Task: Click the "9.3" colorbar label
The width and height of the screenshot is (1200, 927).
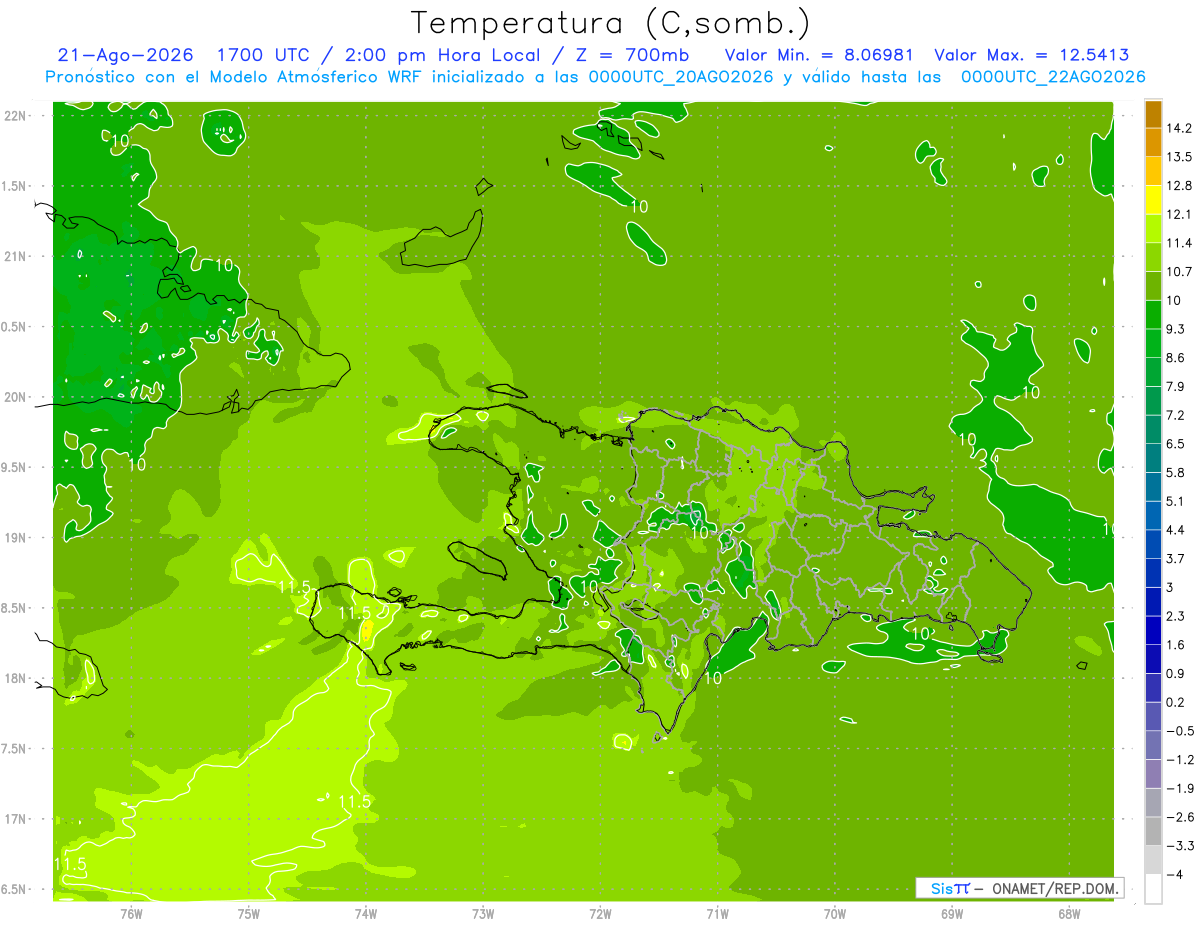Action: 1175,329
